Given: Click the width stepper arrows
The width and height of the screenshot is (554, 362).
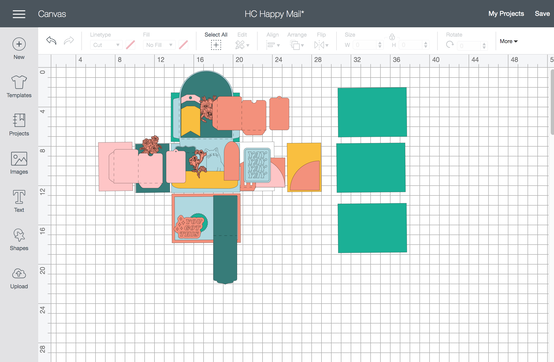Looking at the screenshot, I should [380, 45].
